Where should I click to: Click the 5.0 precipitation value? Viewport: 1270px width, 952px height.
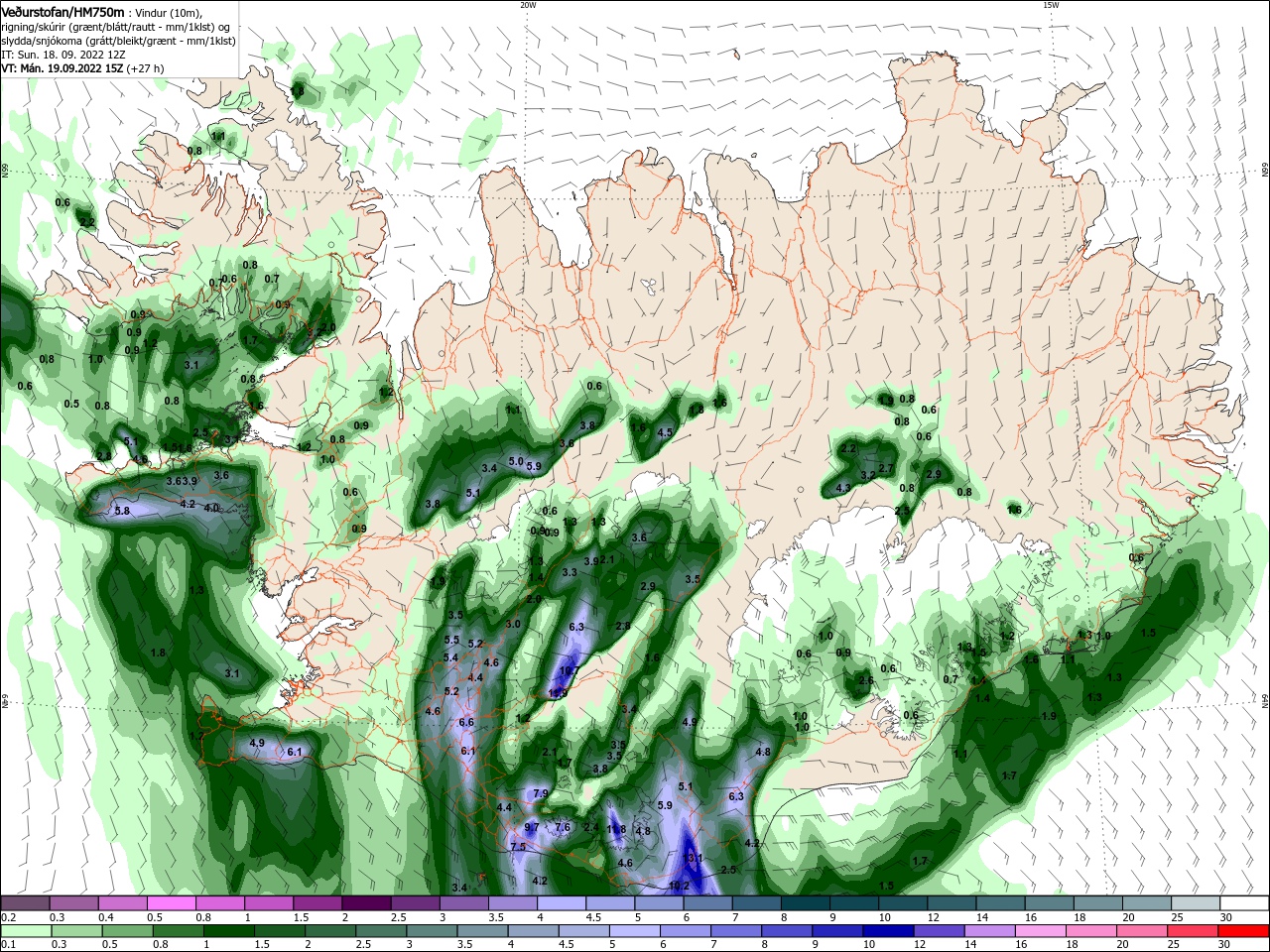pyautogui.click(x=516, y=461)
